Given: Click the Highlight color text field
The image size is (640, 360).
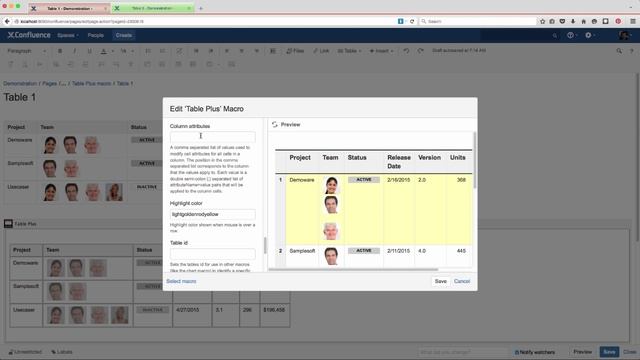Looking at the screenshot, I should [x=213, y=214].
